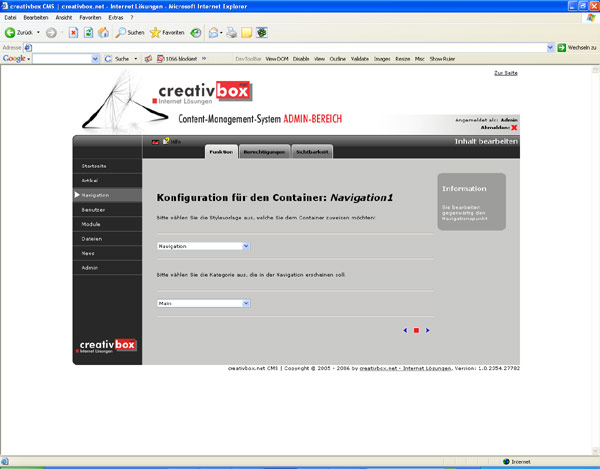Open the Favoriten menu in menu bar
Screen dimensions: 600x469
(90, 19)
